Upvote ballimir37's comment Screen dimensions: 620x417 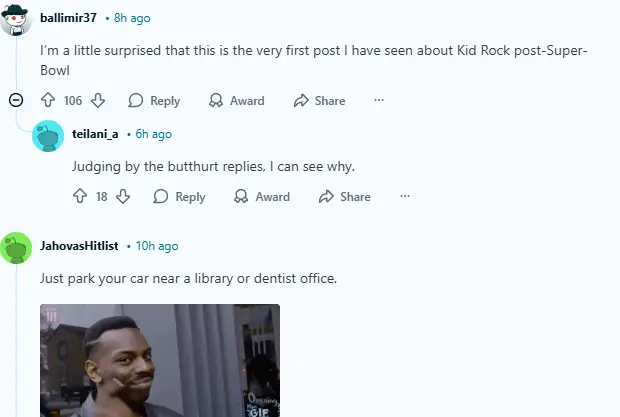(48, 100)
